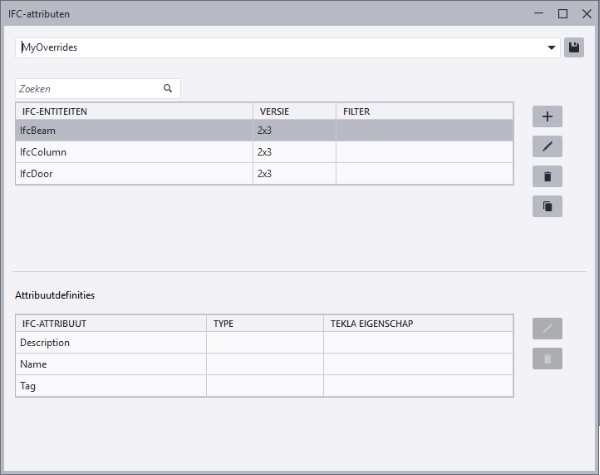
Task: Select the Name attribute row
Action: click(264, 364)
